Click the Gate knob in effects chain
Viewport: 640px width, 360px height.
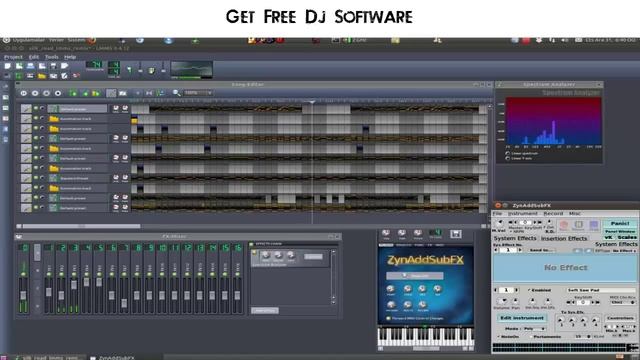click(x=291, y=255)
